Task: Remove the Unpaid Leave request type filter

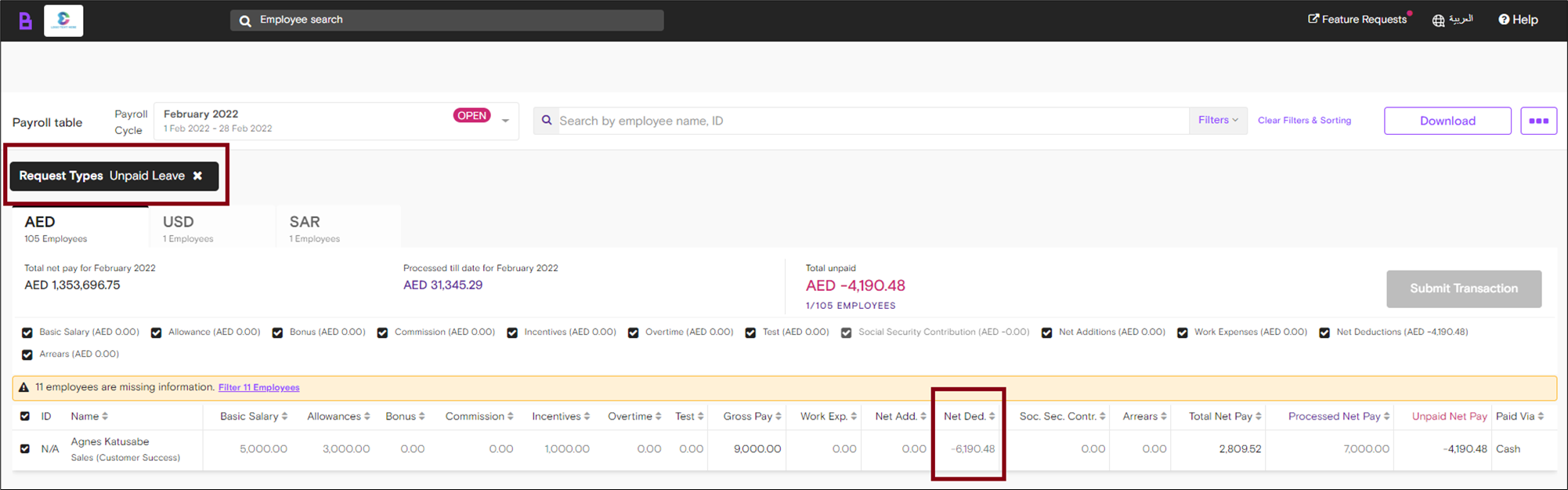Action: (198, 176)
